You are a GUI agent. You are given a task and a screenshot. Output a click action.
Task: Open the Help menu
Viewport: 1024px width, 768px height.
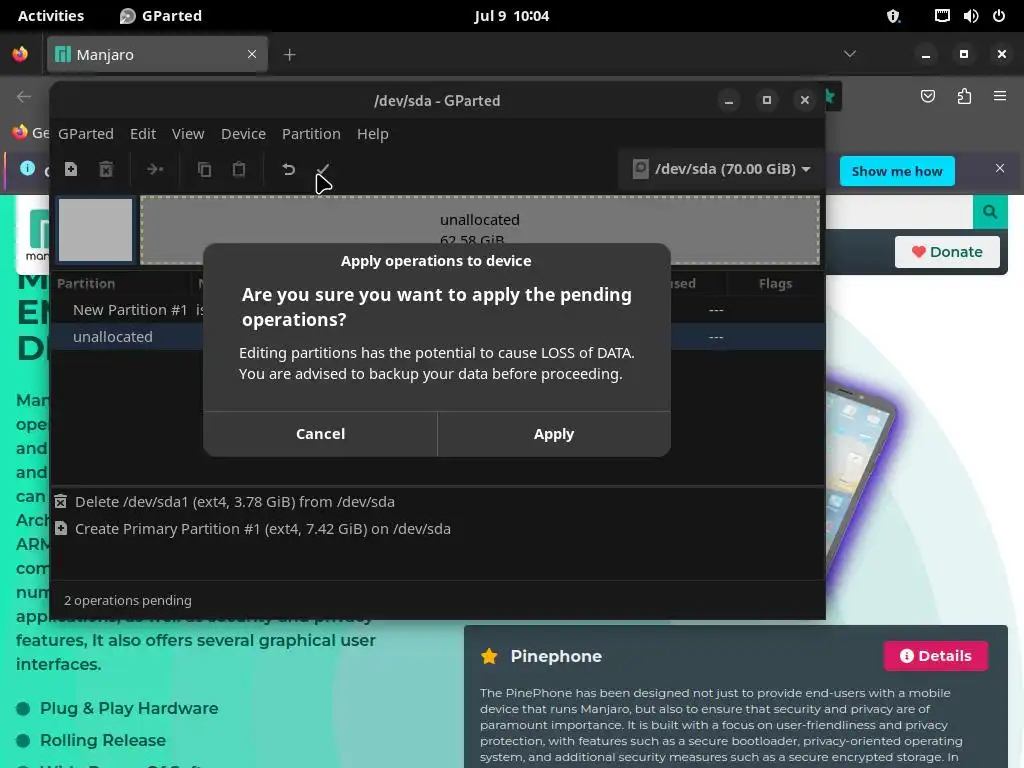click(x=373, y=134)
